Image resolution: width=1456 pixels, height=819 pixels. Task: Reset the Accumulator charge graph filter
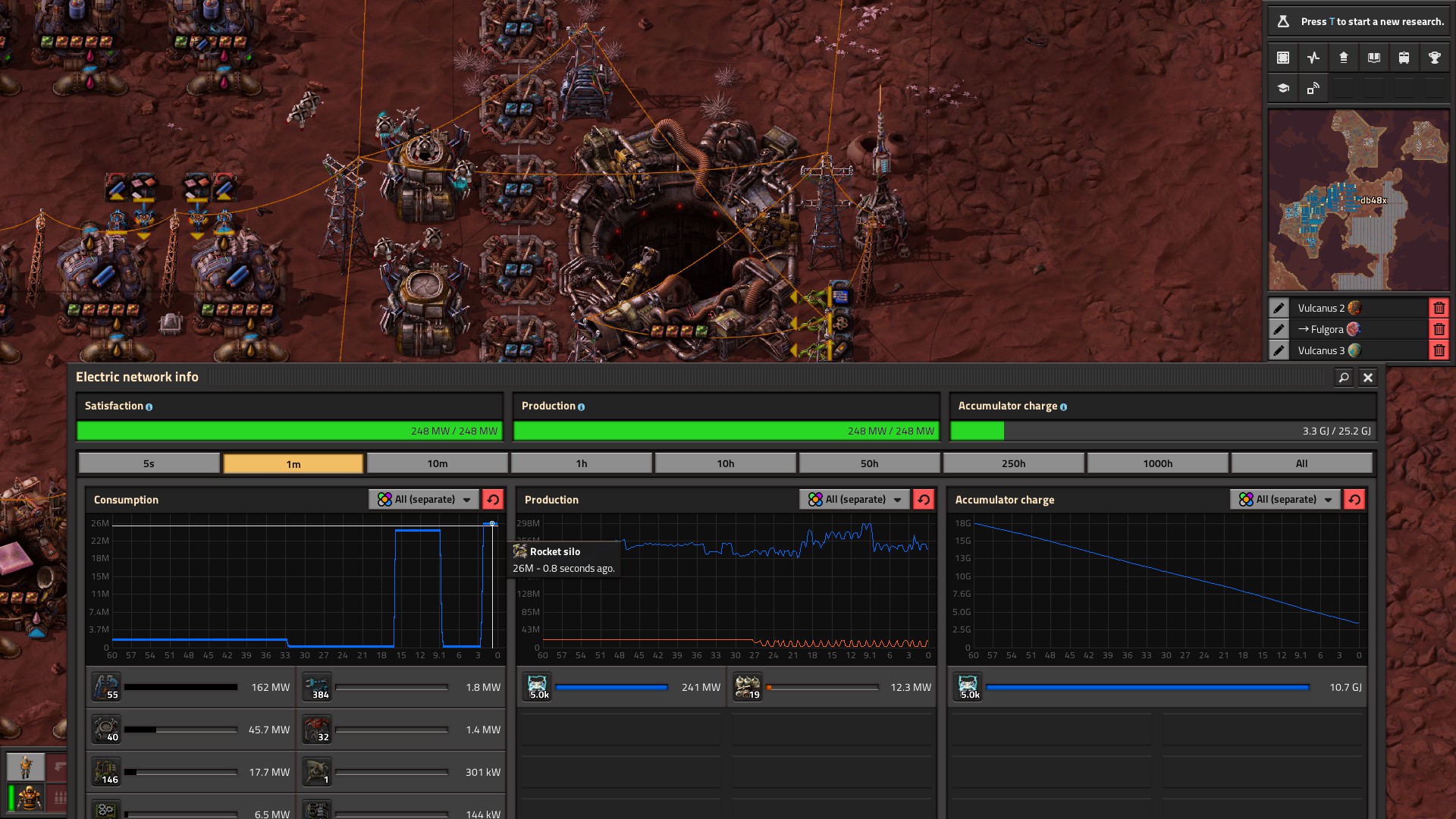pyautogui.click(x=1354, y=500)
